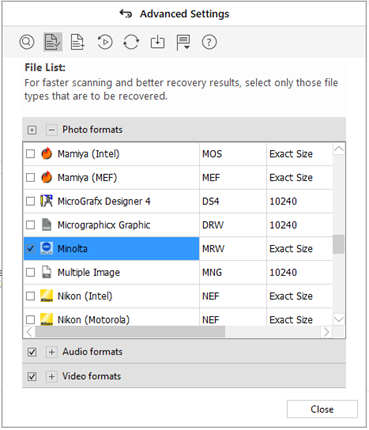369x430 pixels.
Task: Select the MicroGrafx Designer 4 name
Action: 104,201
